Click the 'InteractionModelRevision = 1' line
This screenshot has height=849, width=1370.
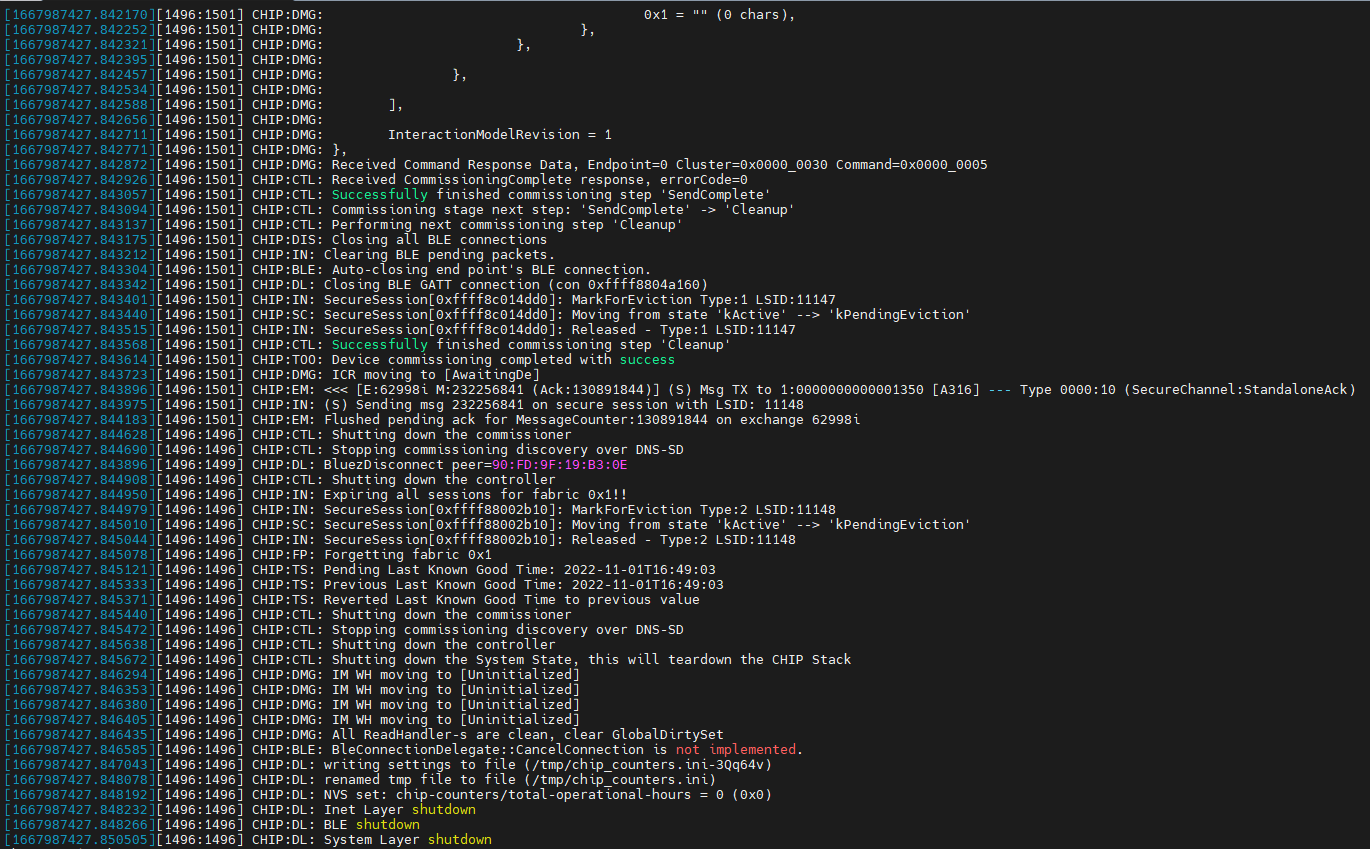click(x=308, y=135)
